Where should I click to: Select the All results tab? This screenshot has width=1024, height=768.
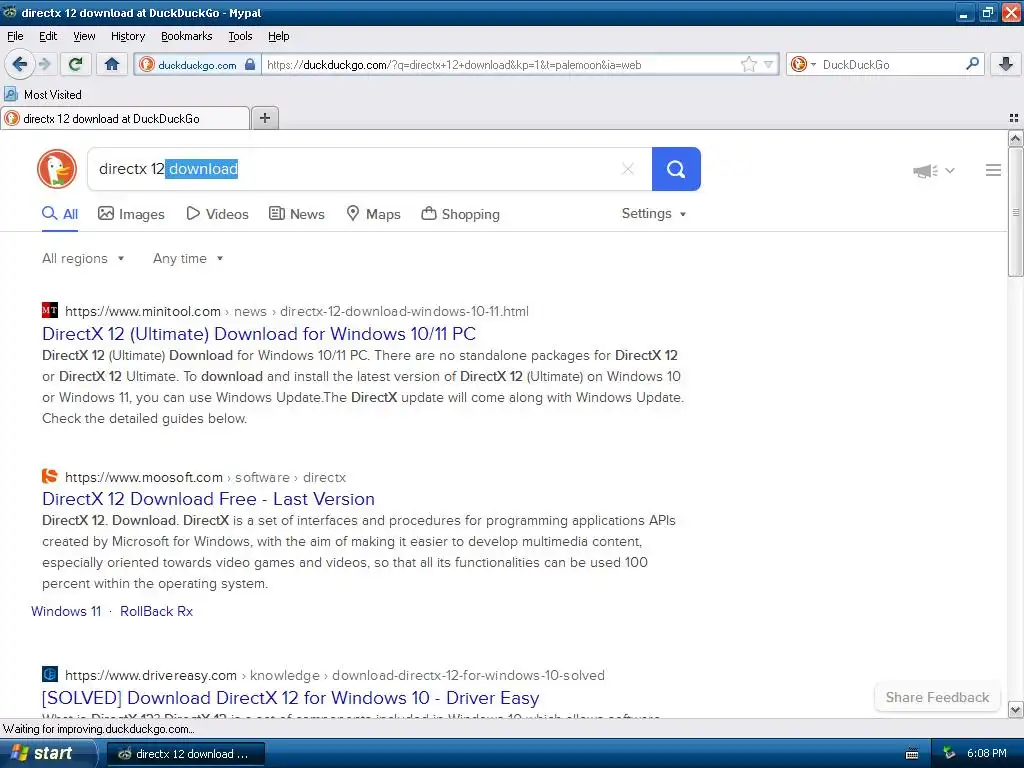pos(60,214)
